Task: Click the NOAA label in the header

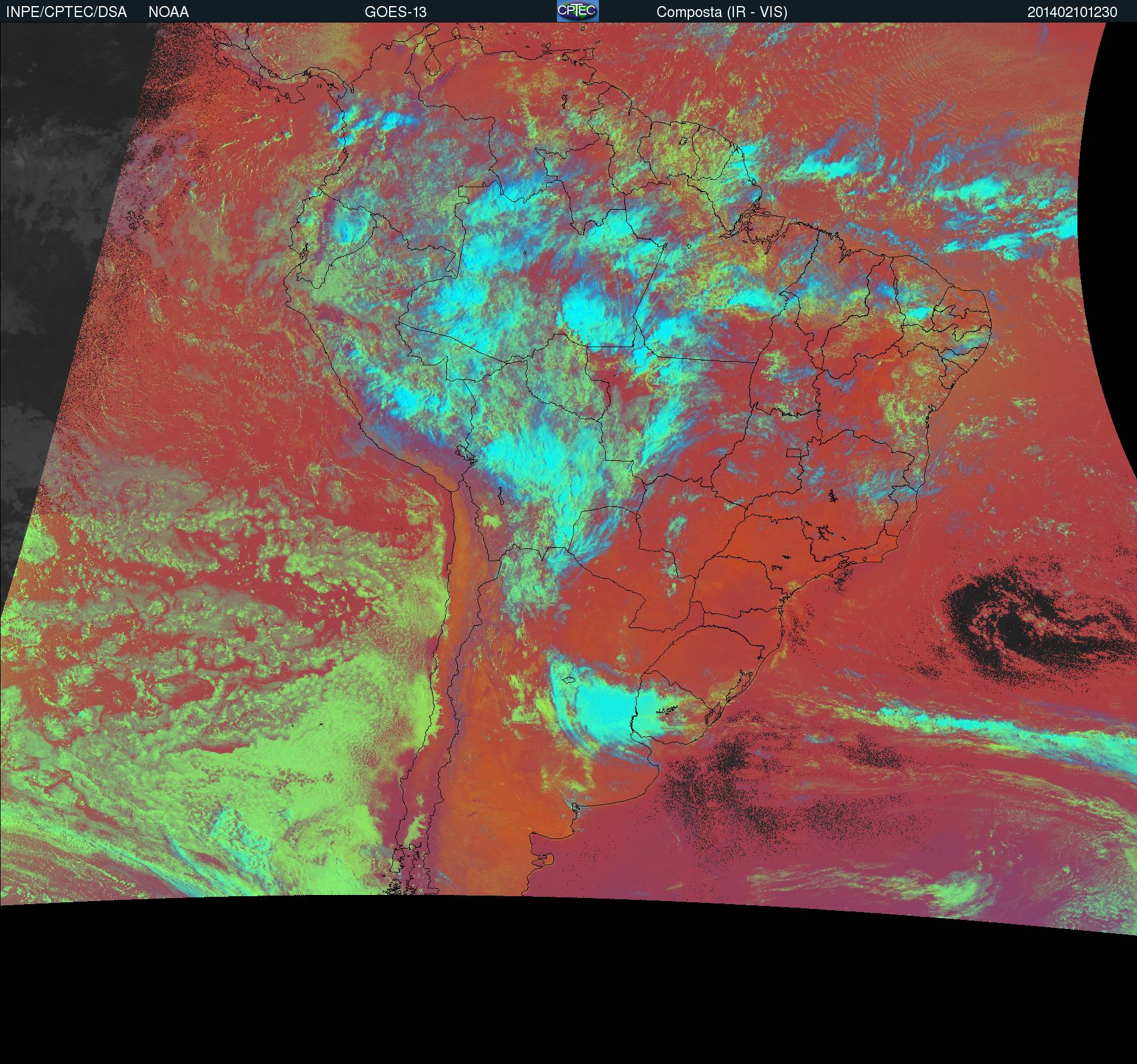Action: tap(168, 12)
